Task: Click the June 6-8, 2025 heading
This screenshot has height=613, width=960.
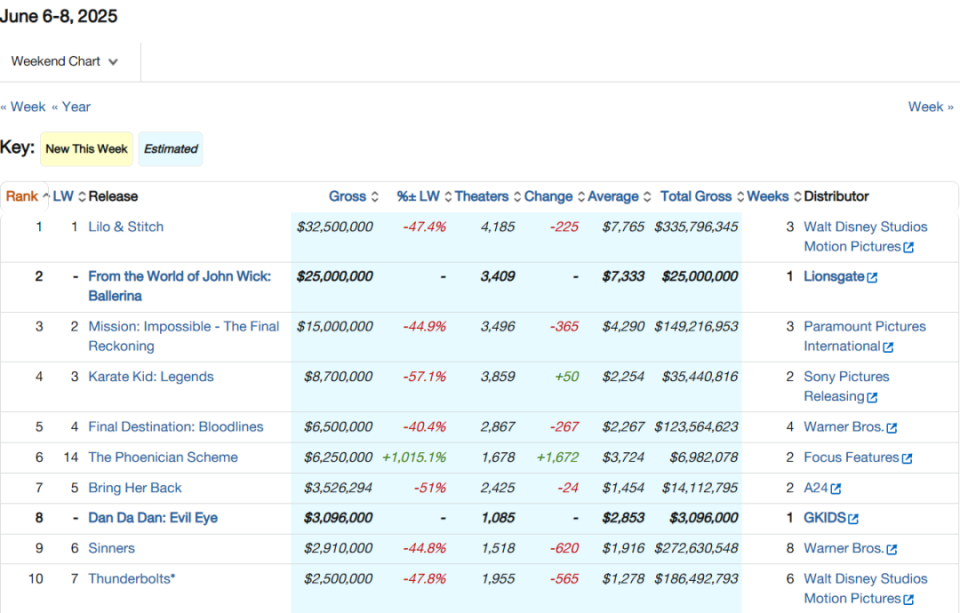Action: 59,16
